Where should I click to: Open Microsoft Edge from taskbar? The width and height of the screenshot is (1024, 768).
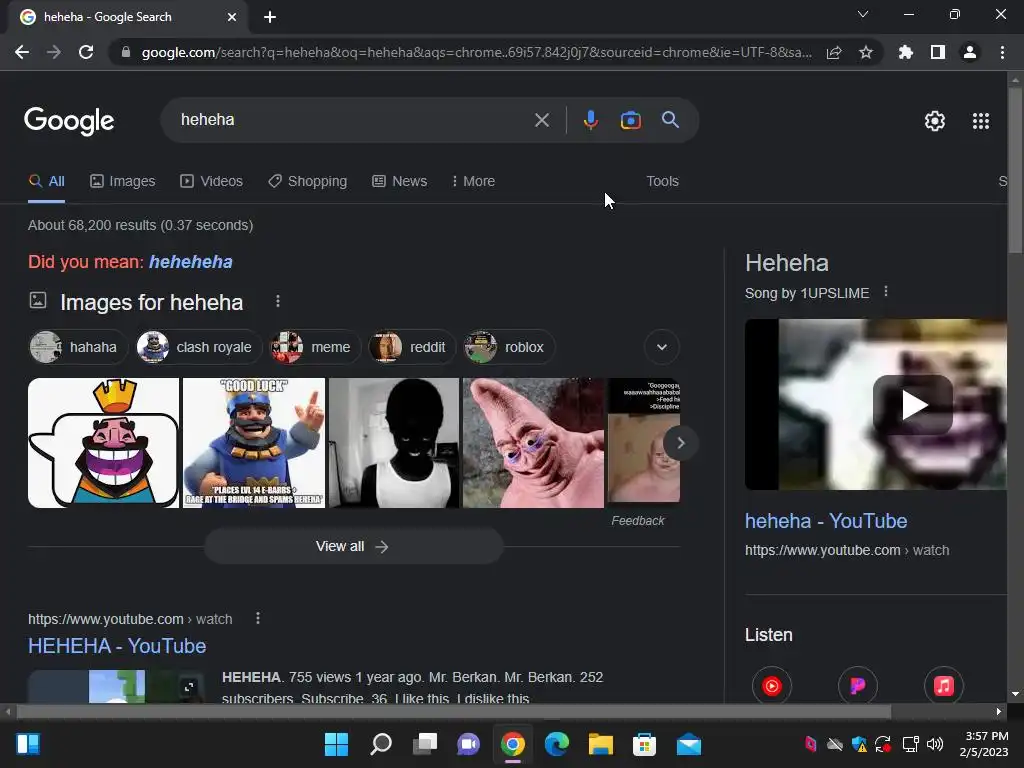(556, 744)
